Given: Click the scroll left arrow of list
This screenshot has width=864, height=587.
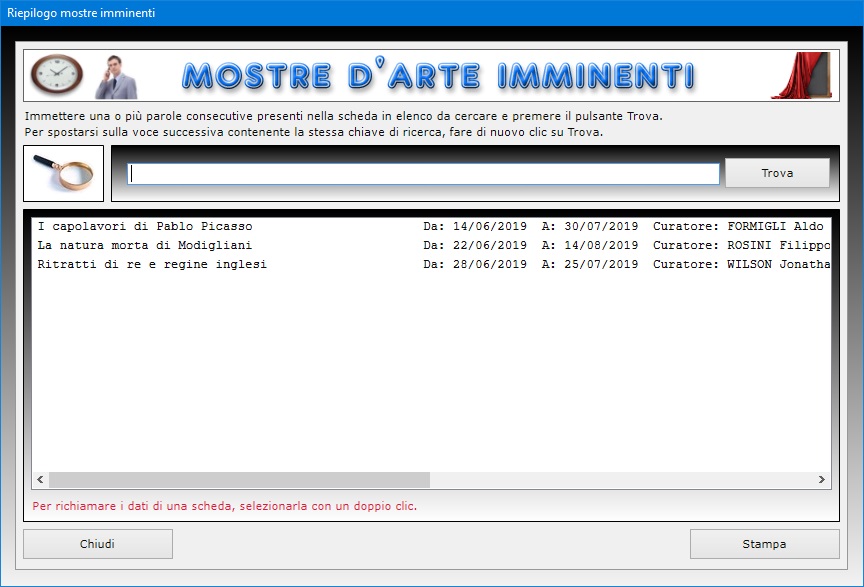Looking at the screenshot, I should (x=40, y=480).
